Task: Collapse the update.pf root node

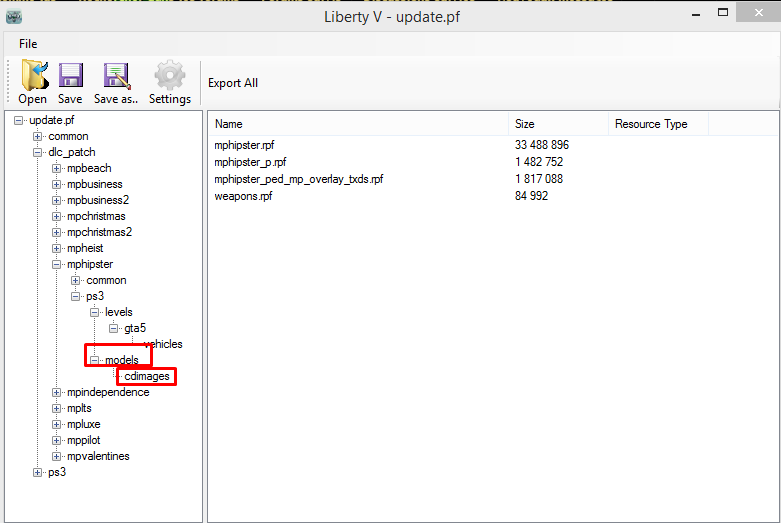Action: click(x=19, y=121)
